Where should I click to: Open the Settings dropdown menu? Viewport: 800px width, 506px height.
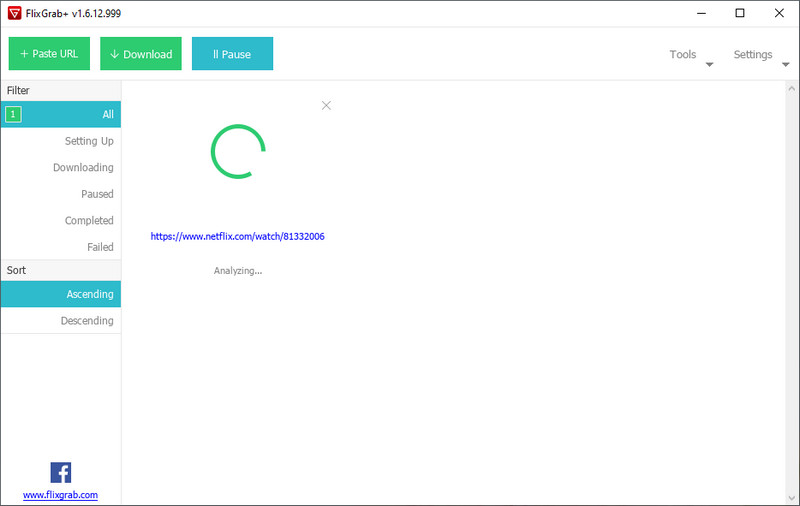761,55
